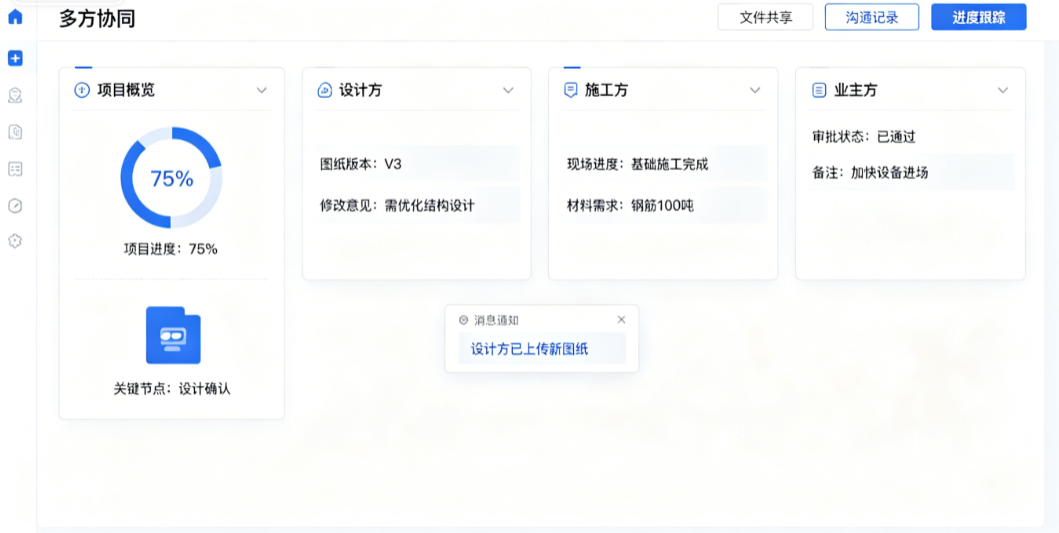The height and width of the screenshot is (533, 1059).
Task: Click the 项目进度：75% label
Action: pyautogui.click(x=170, y=249)
